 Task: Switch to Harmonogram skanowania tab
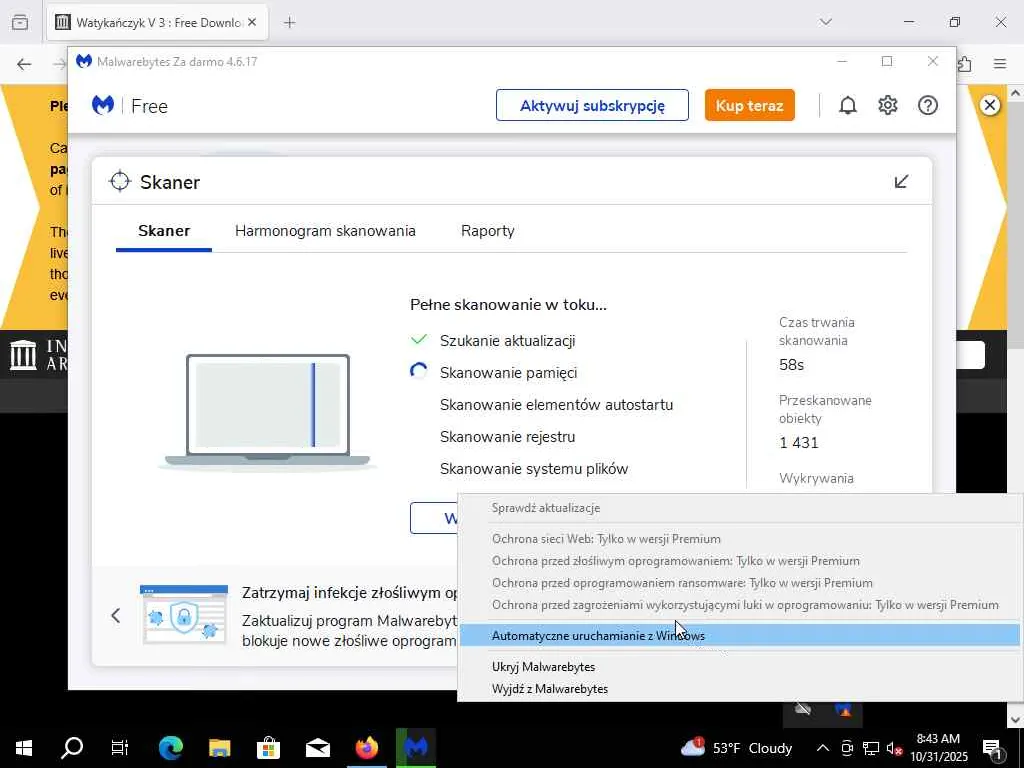(x=325, y=231)
